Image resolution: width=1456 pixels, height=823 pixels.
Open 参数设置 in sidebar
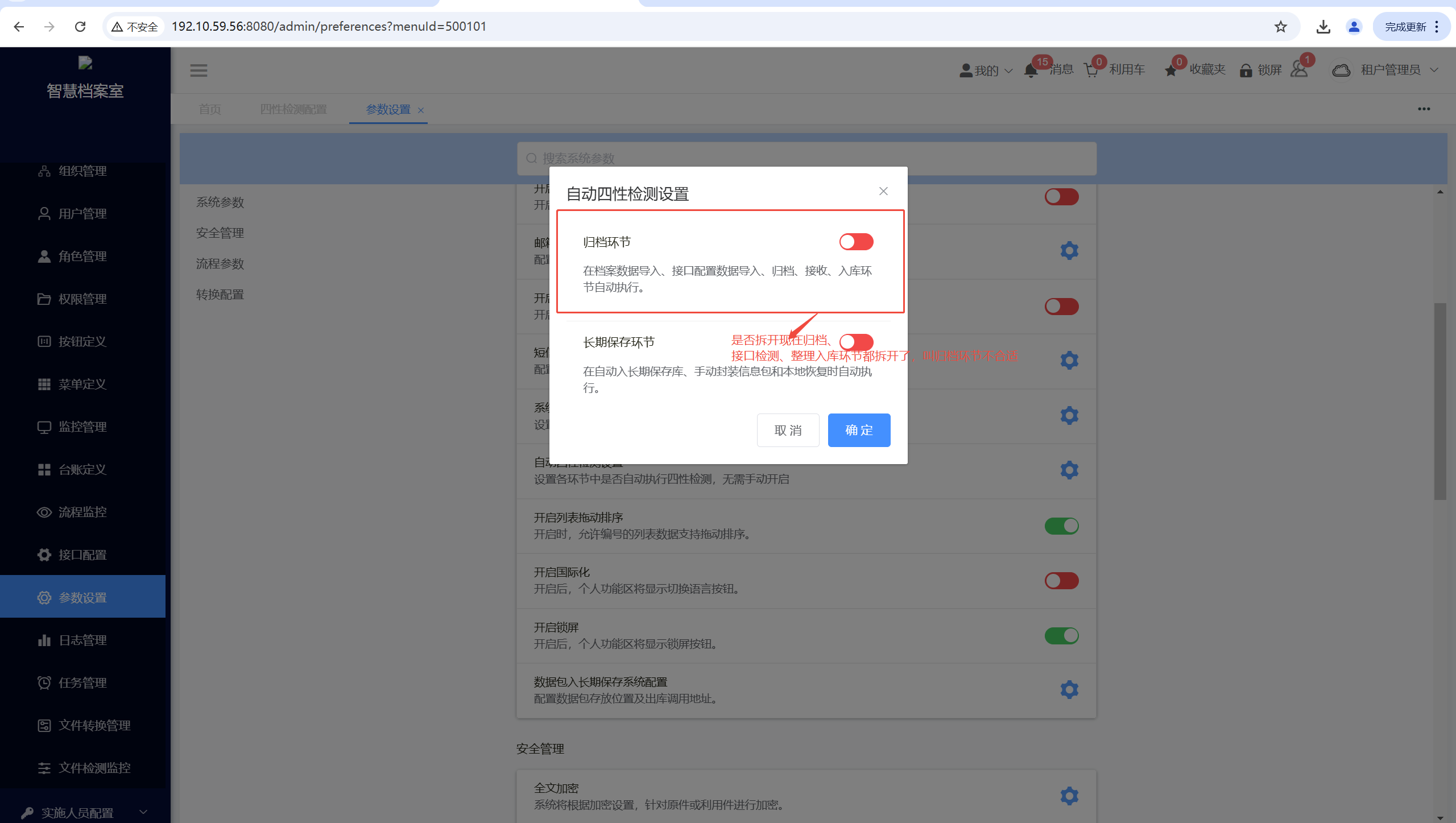point(82,597)
